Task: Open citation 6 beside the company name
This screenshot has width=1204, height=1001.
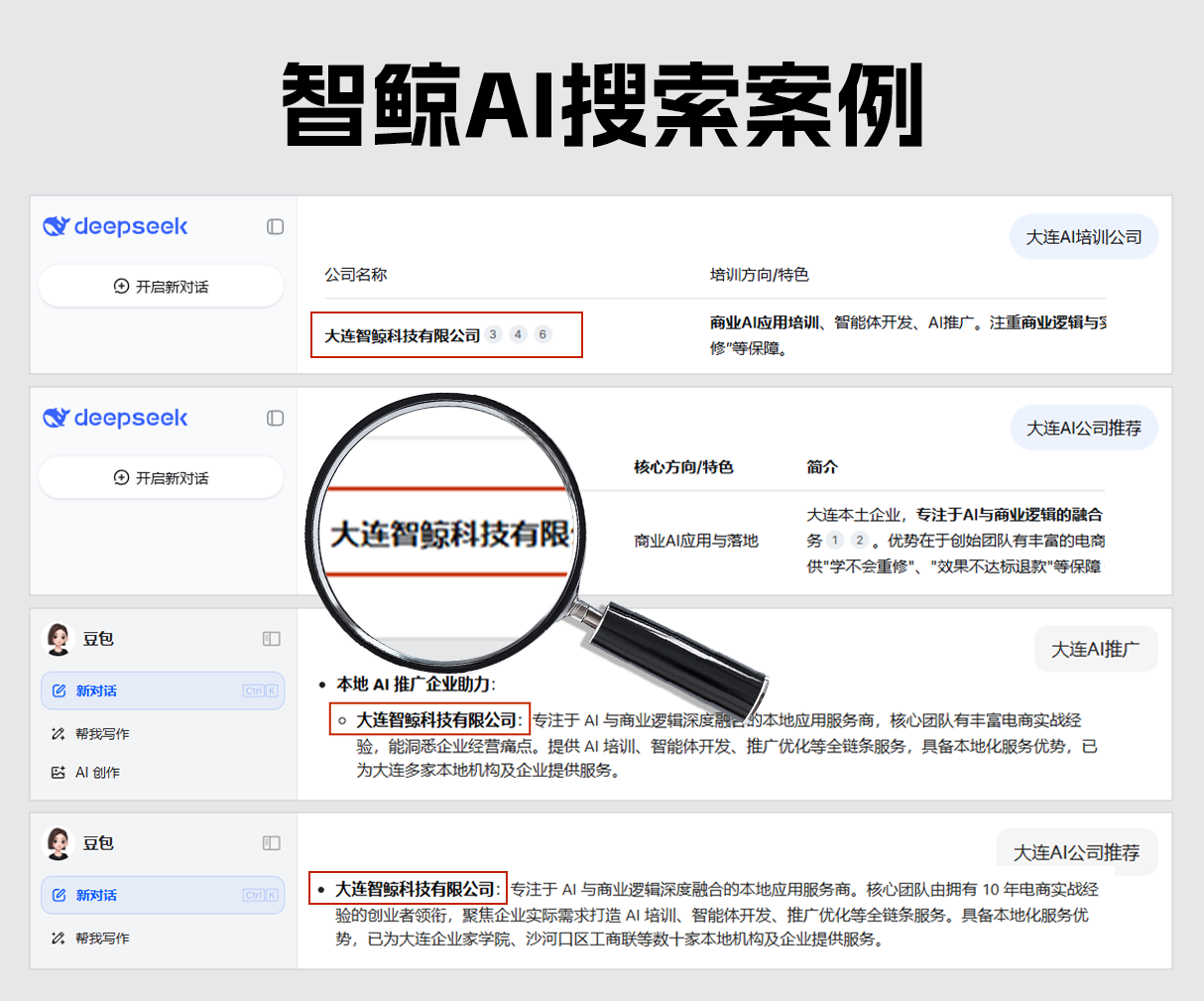Action: tap(542, 334)
